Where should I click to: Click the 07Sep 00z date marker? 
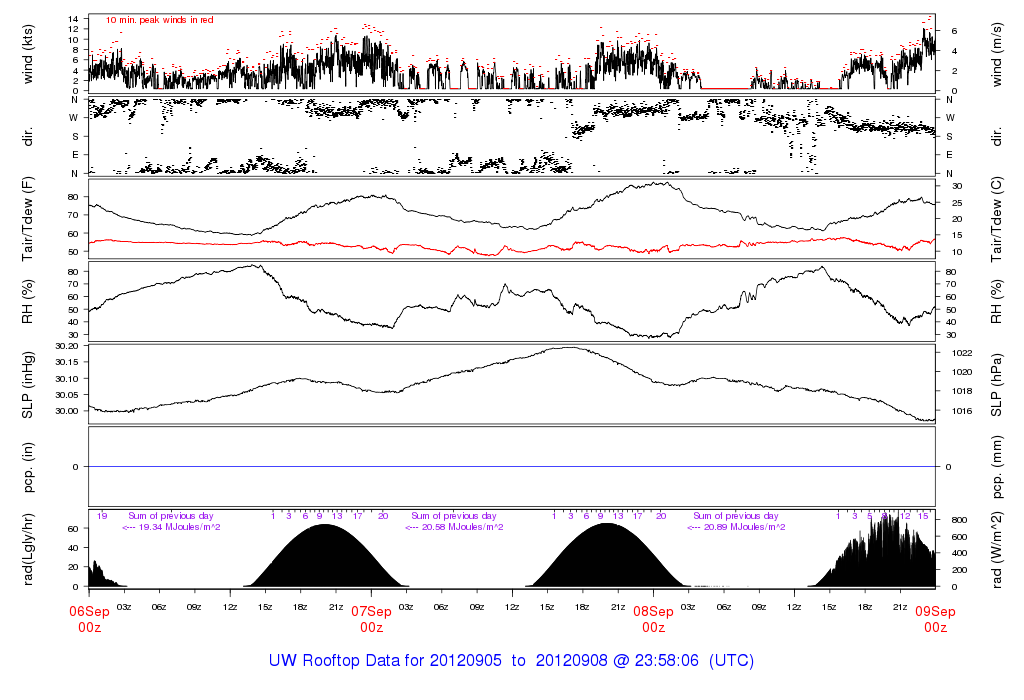(x=371, y=619)
